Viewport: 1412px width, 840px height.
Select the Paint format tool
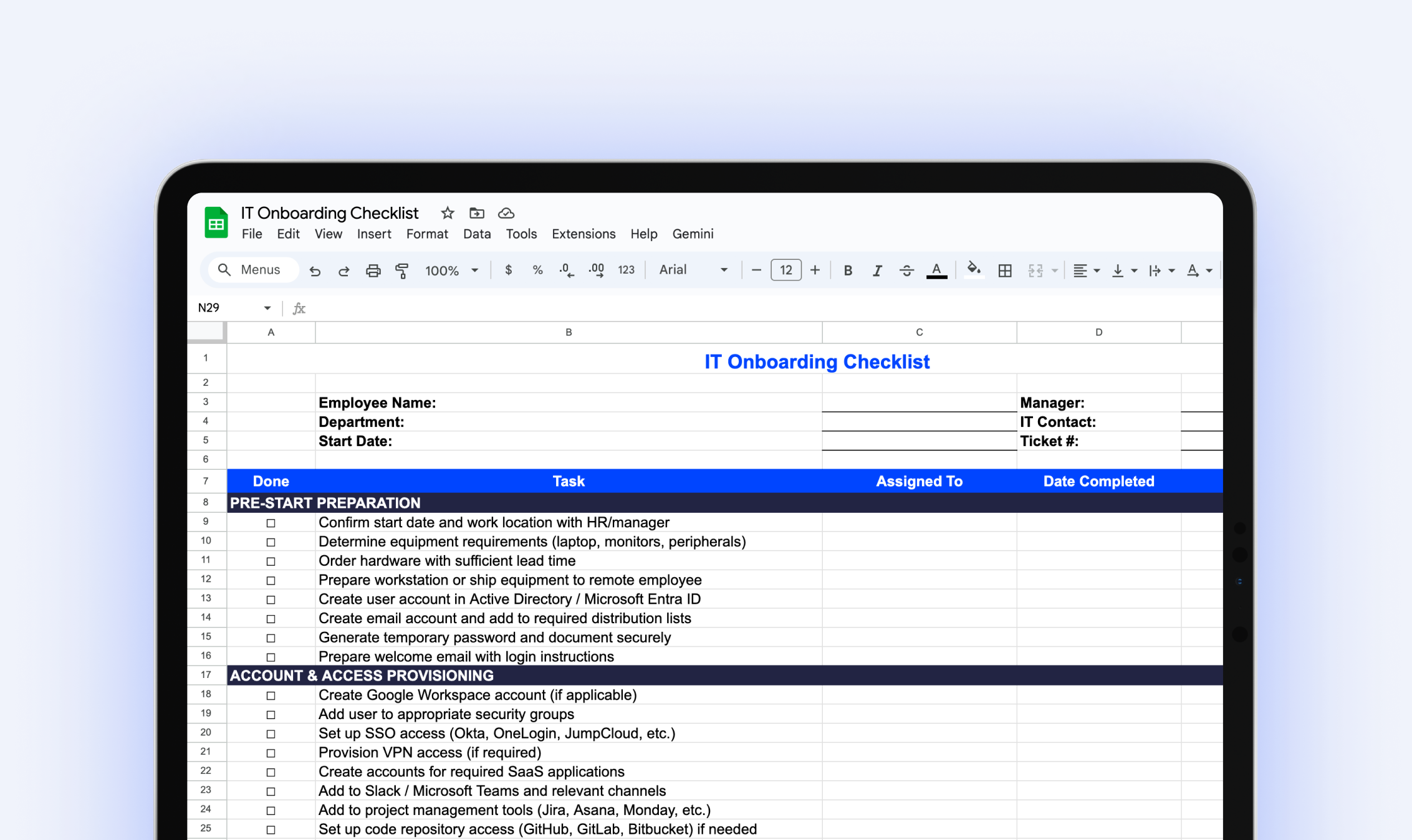tap(402, 270)
